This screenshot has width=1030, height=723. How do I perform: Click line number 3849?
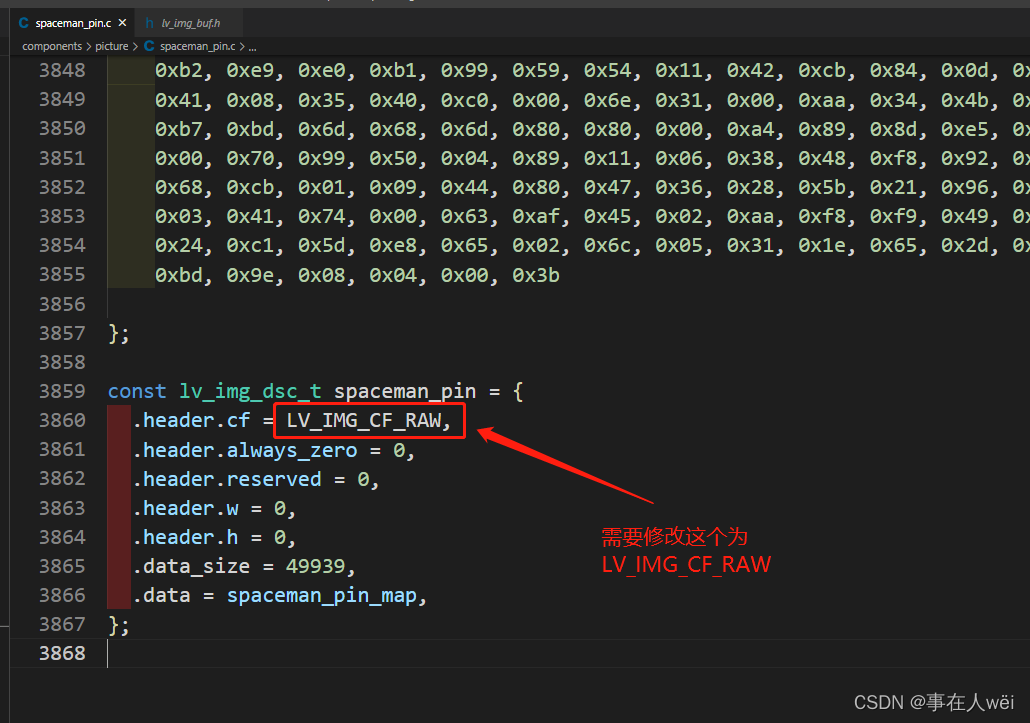62,99
